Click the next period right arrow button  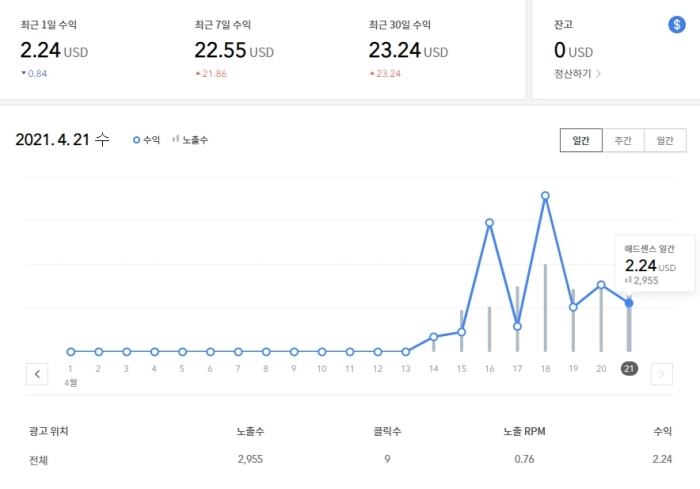click(x=662, y=374)
